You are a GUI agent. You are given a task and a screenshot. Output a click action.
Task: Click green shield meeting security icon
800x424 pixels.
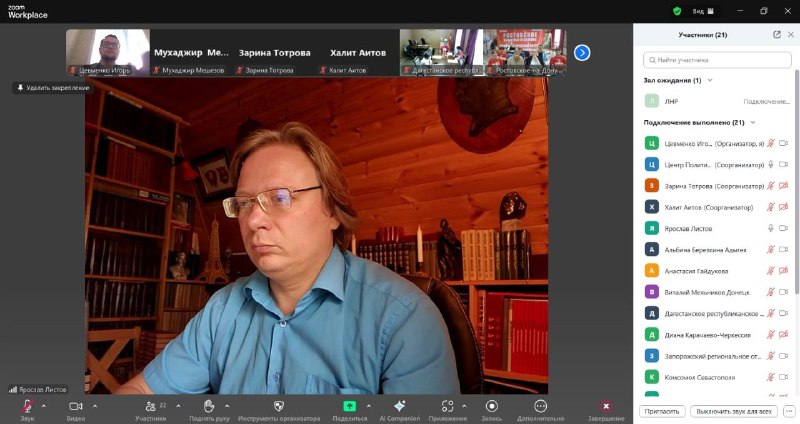point(677,11)
